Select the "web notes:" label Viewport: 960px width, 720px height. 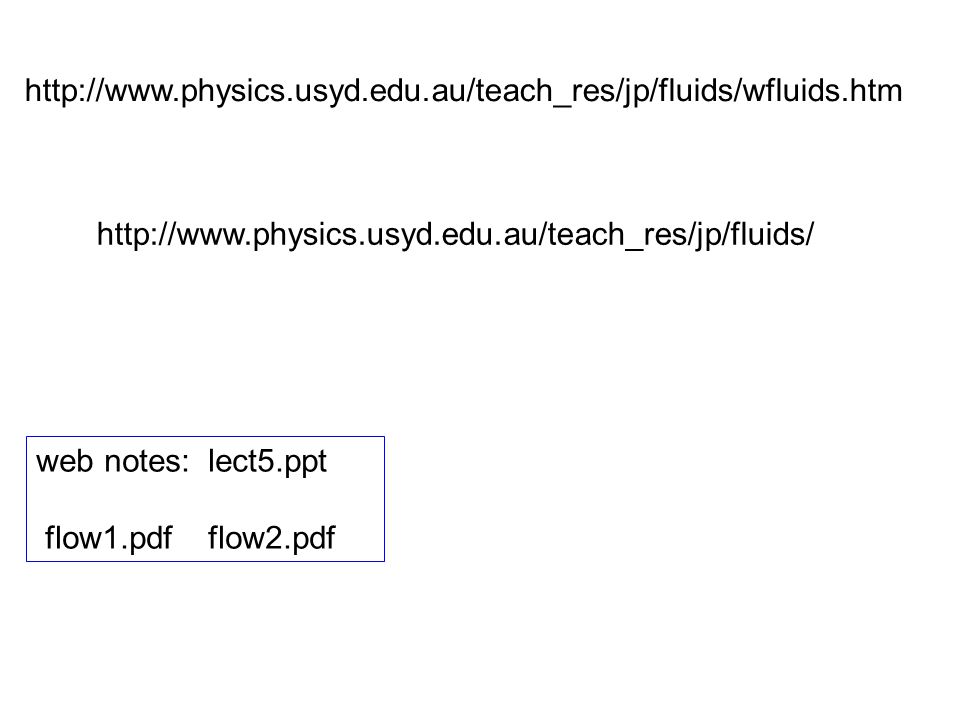113,461
